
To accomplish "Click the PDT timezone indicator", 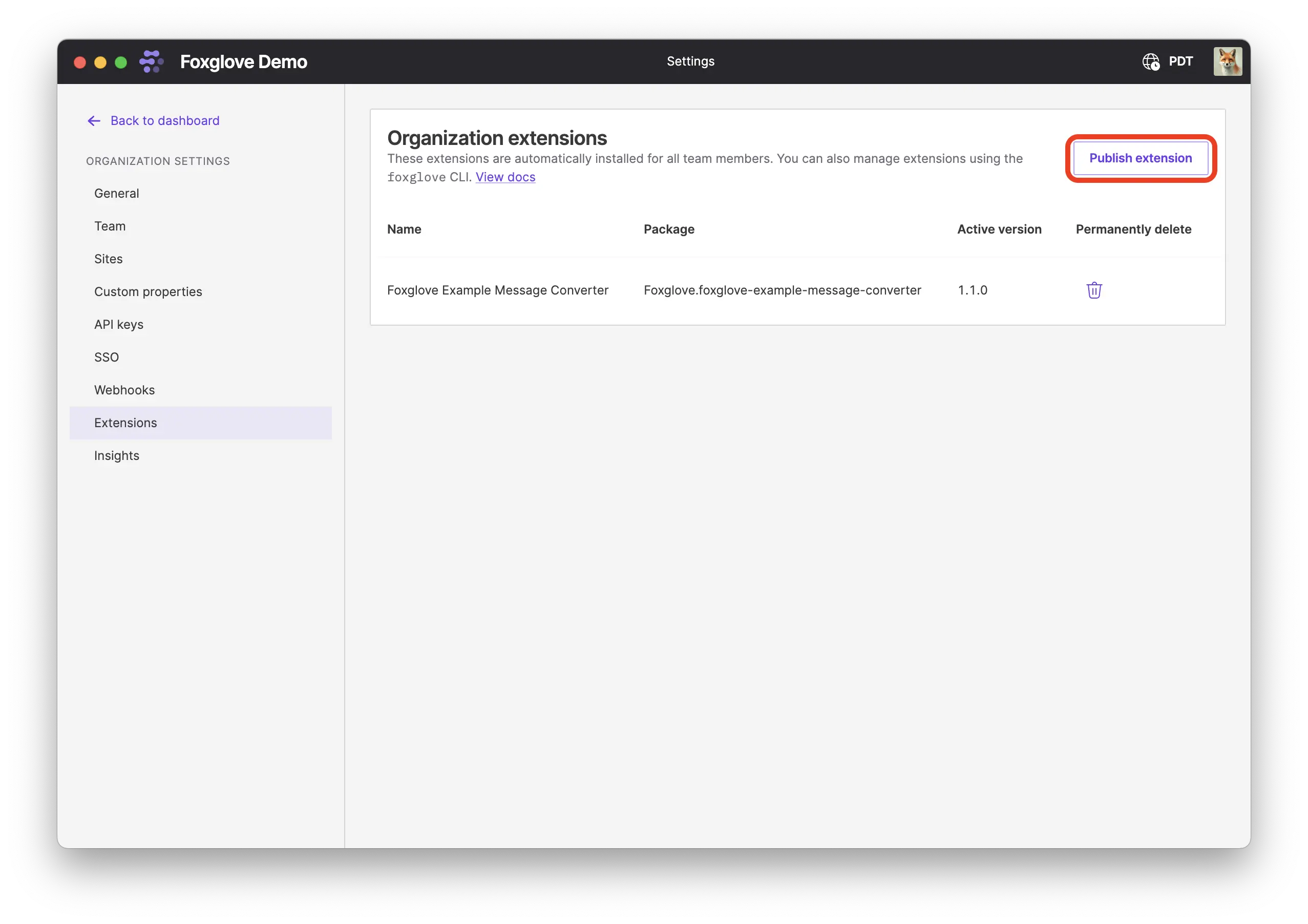I will 1182,61.
